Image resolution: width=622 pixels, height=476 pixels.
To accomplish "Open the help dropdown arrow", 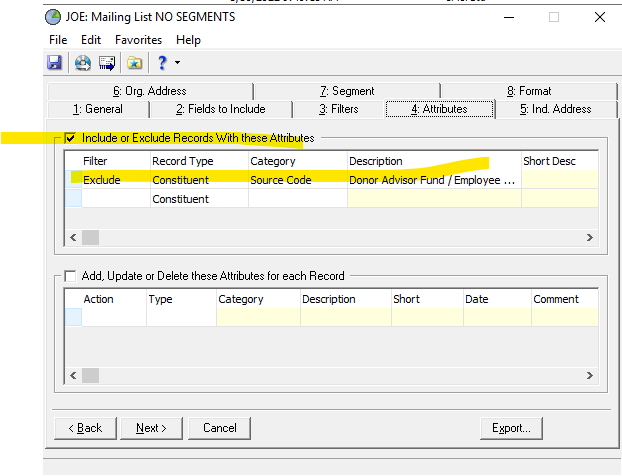I will [177, 62].
